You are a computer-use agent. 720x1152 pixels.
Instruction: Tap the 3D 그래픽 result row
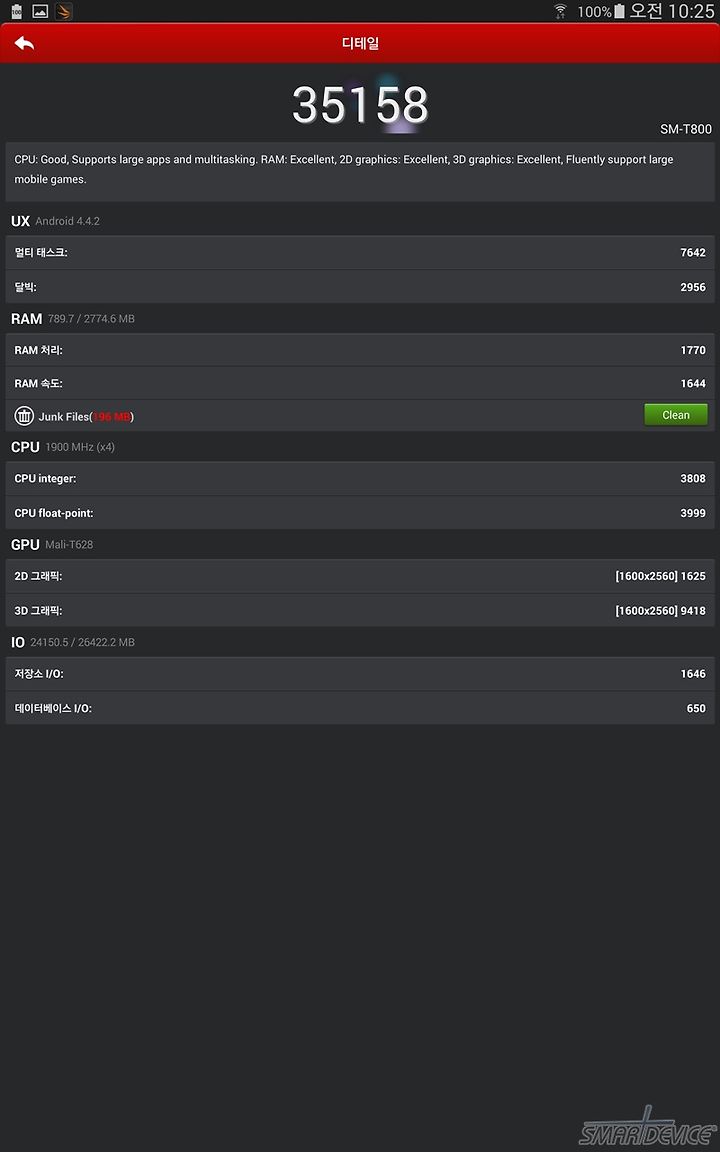click(x=360, y=611)
